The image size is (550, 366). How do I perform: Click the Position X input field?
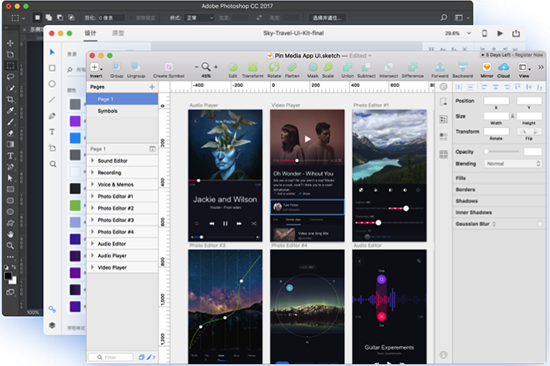pyautogui.click(x=496, y=101)
